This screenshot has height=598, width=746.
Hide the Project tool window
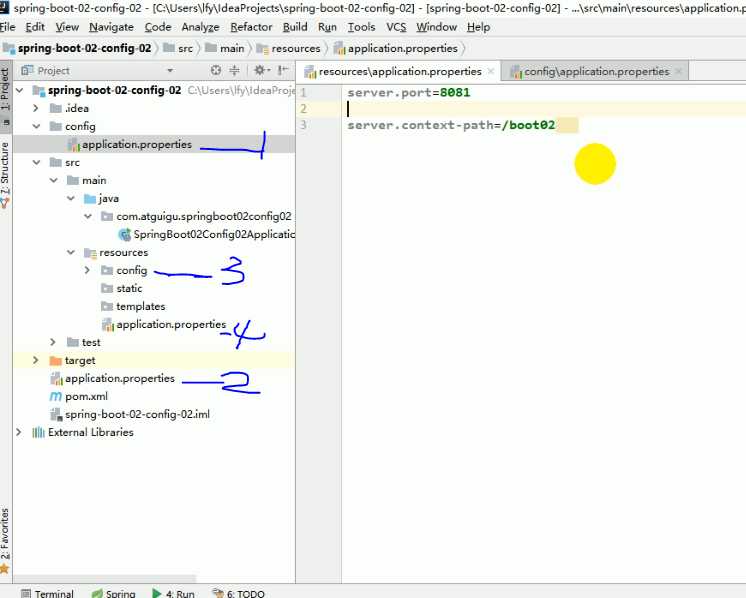coord(283,70)
